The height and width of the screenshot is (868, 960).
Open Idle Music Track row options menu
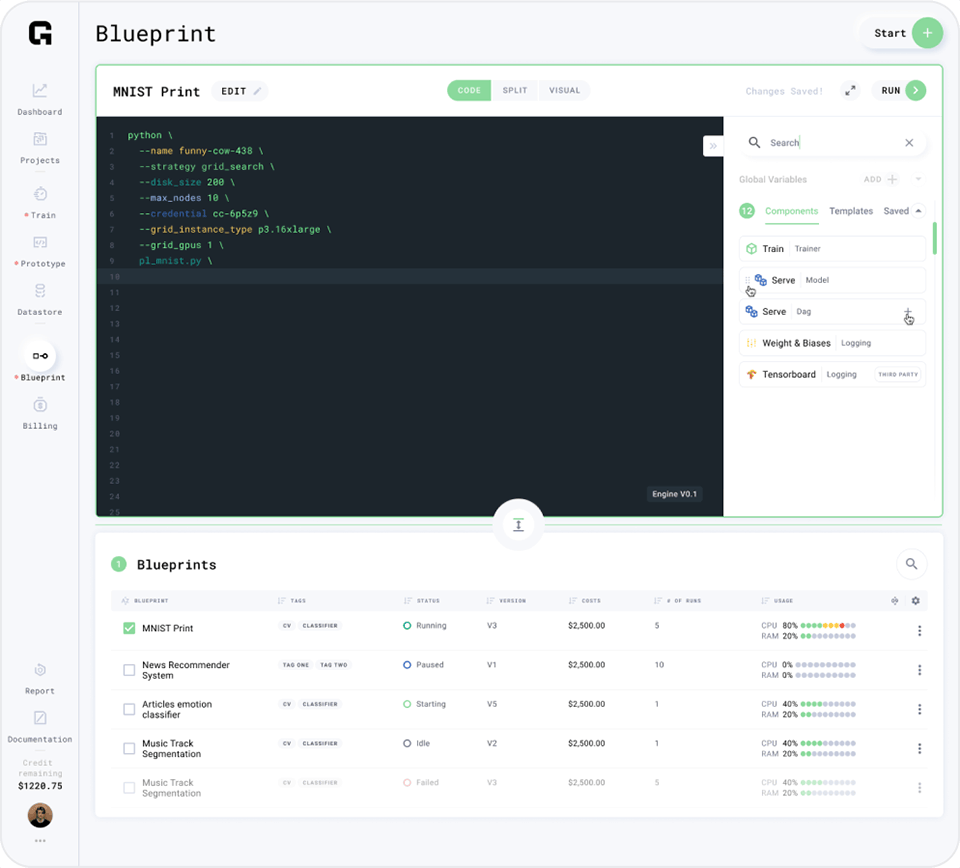coord(919,748)
